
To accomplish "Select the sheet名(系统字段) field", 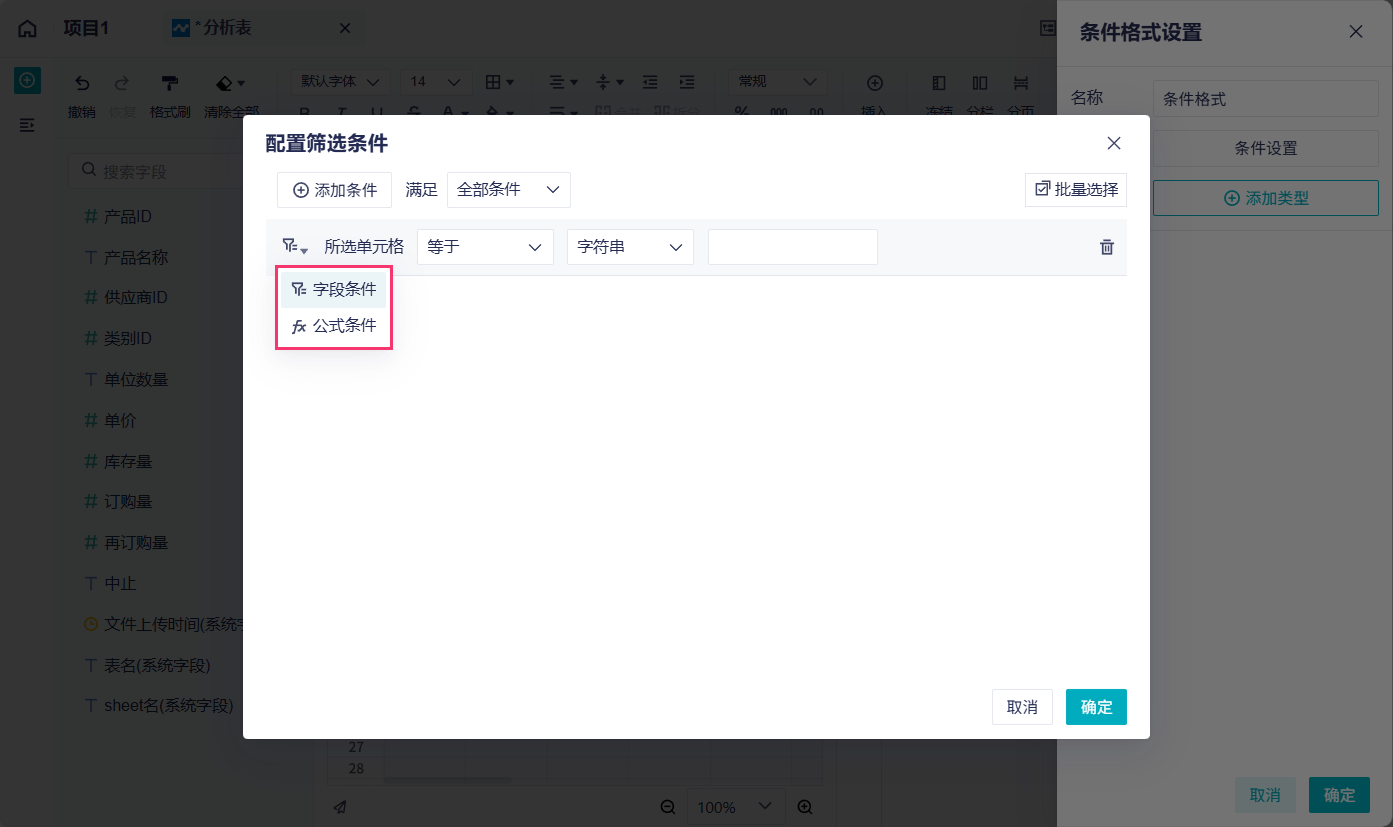I will point(168,706).
